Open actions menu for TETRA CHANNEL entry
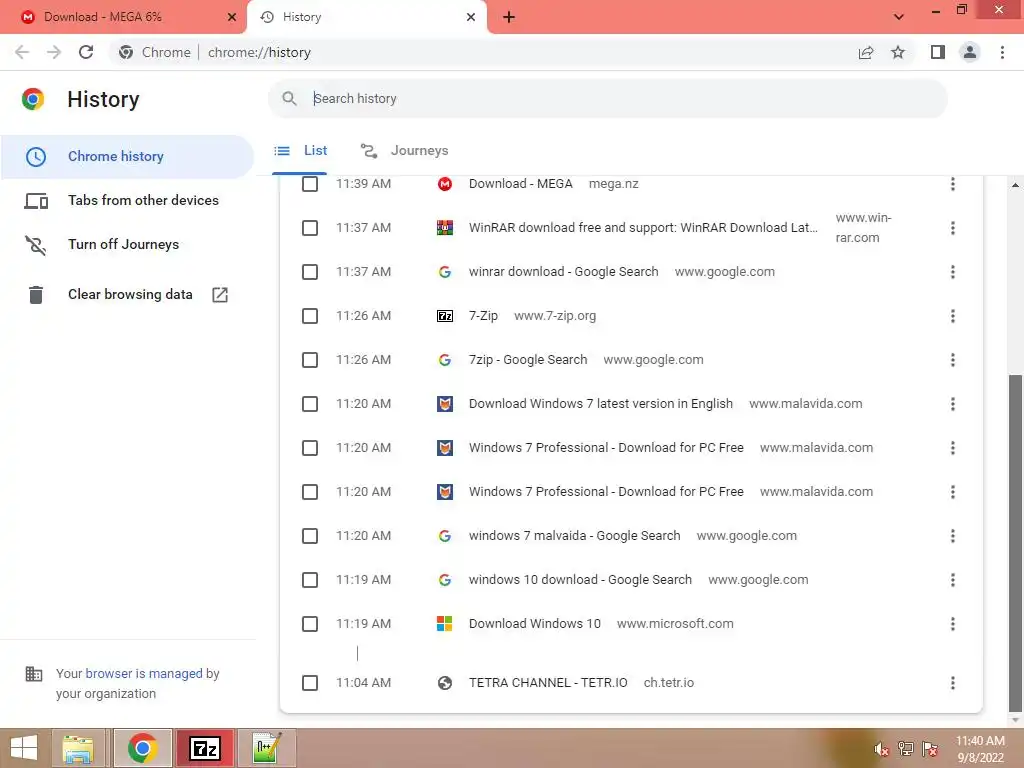Image resolution: width=1024 pixels, height=768 pixels. [953, 683]
